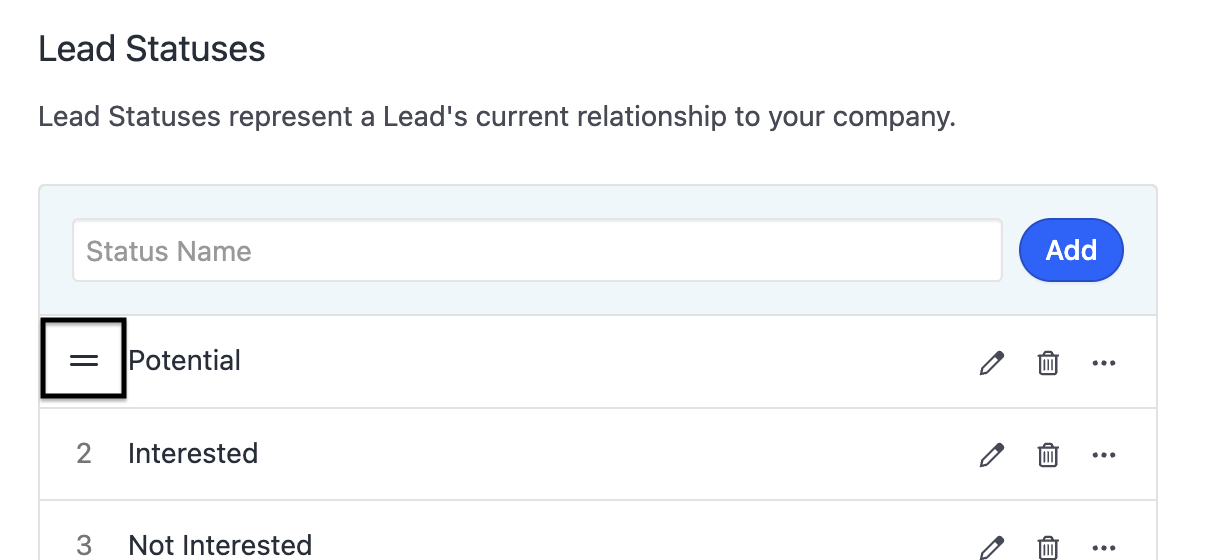The image size is (1214, 560).
Task: Click the number 2 beside Interested
Action: point(84,454)
